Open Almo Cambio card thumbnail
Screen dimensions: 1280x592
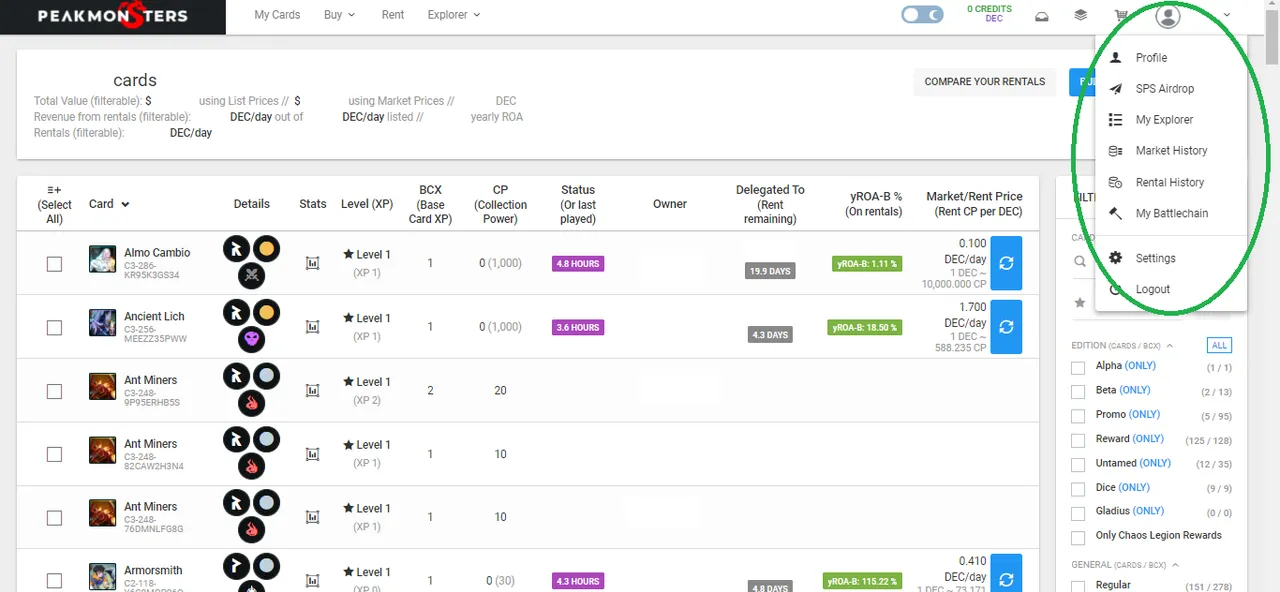click(102, 259)
